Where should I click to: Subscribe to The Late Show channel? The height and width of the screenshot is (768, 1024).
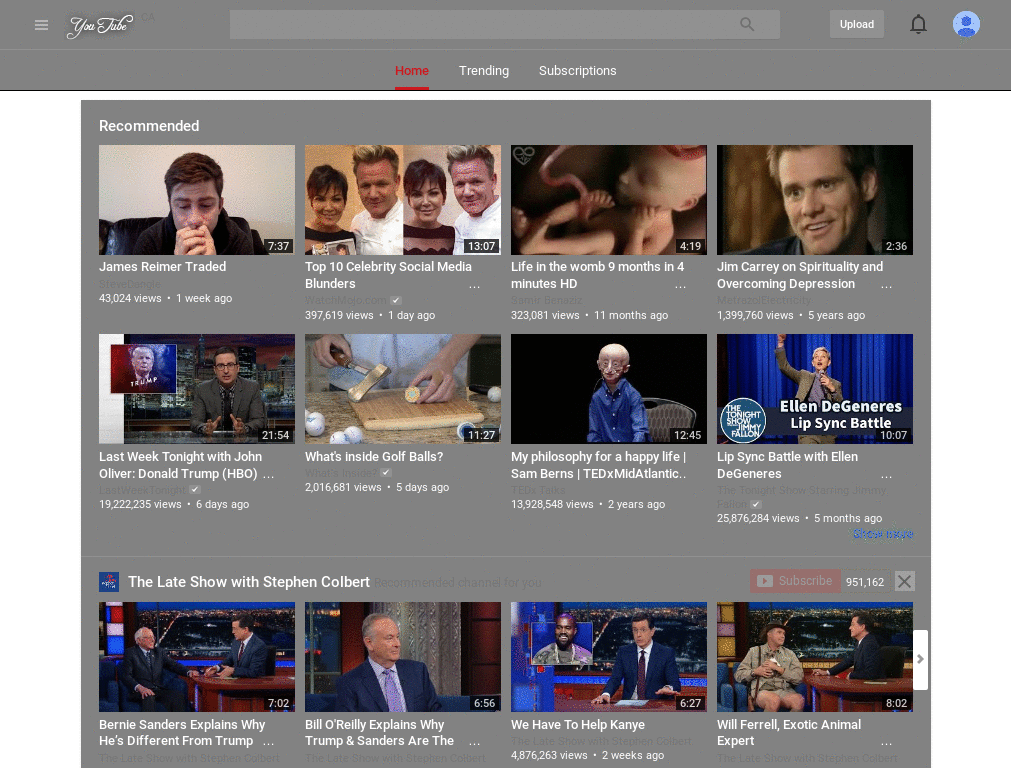(x=795, y=581)
